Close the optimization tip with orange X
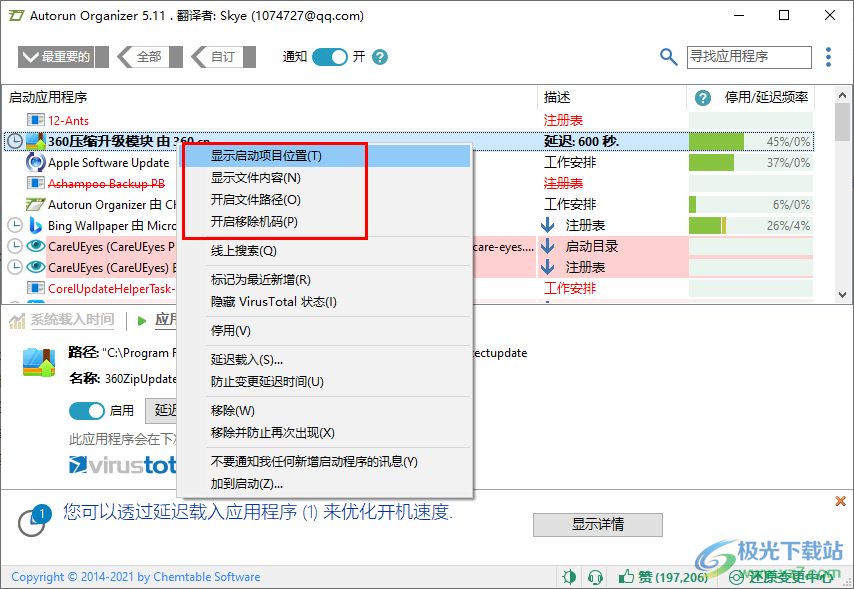Viewport: 854px width, 589px height. click(x=840, y=501)
